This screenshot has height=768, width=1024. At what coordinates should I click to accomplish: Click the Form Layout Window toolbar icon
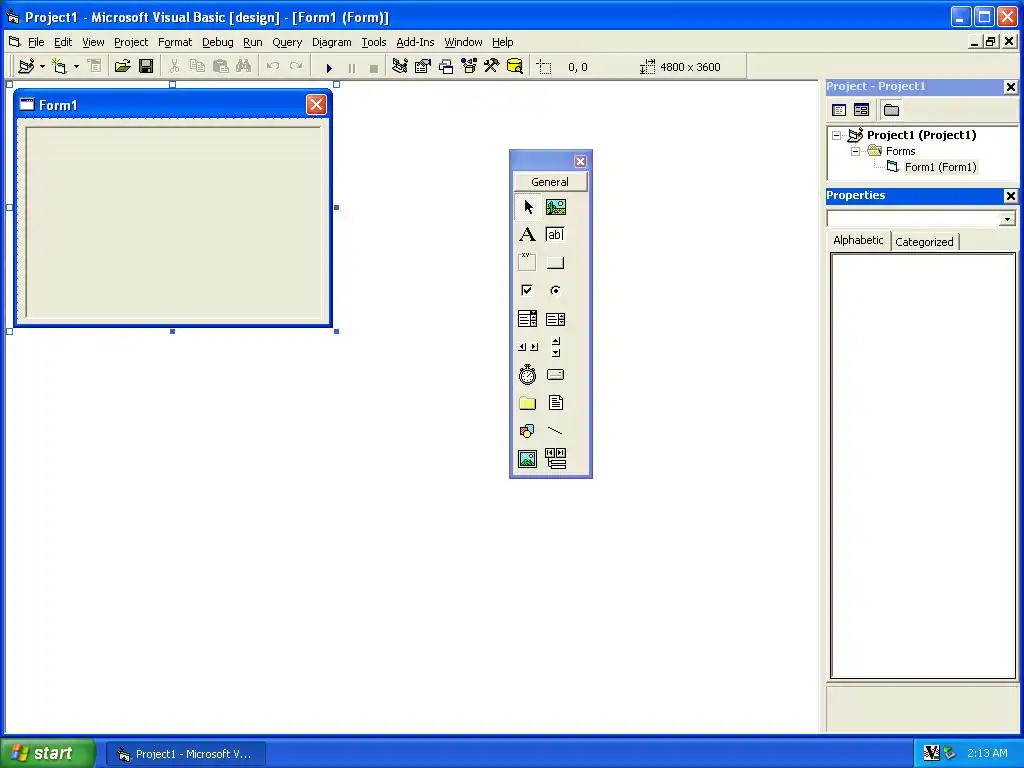pyautogui.click(x=446, y=66)
